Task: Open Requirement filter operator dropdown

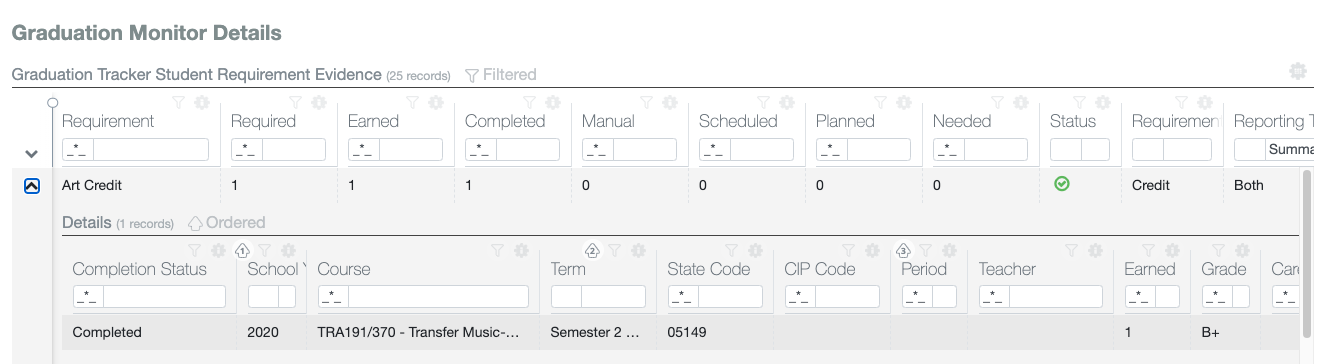Action: click(78, 150)
